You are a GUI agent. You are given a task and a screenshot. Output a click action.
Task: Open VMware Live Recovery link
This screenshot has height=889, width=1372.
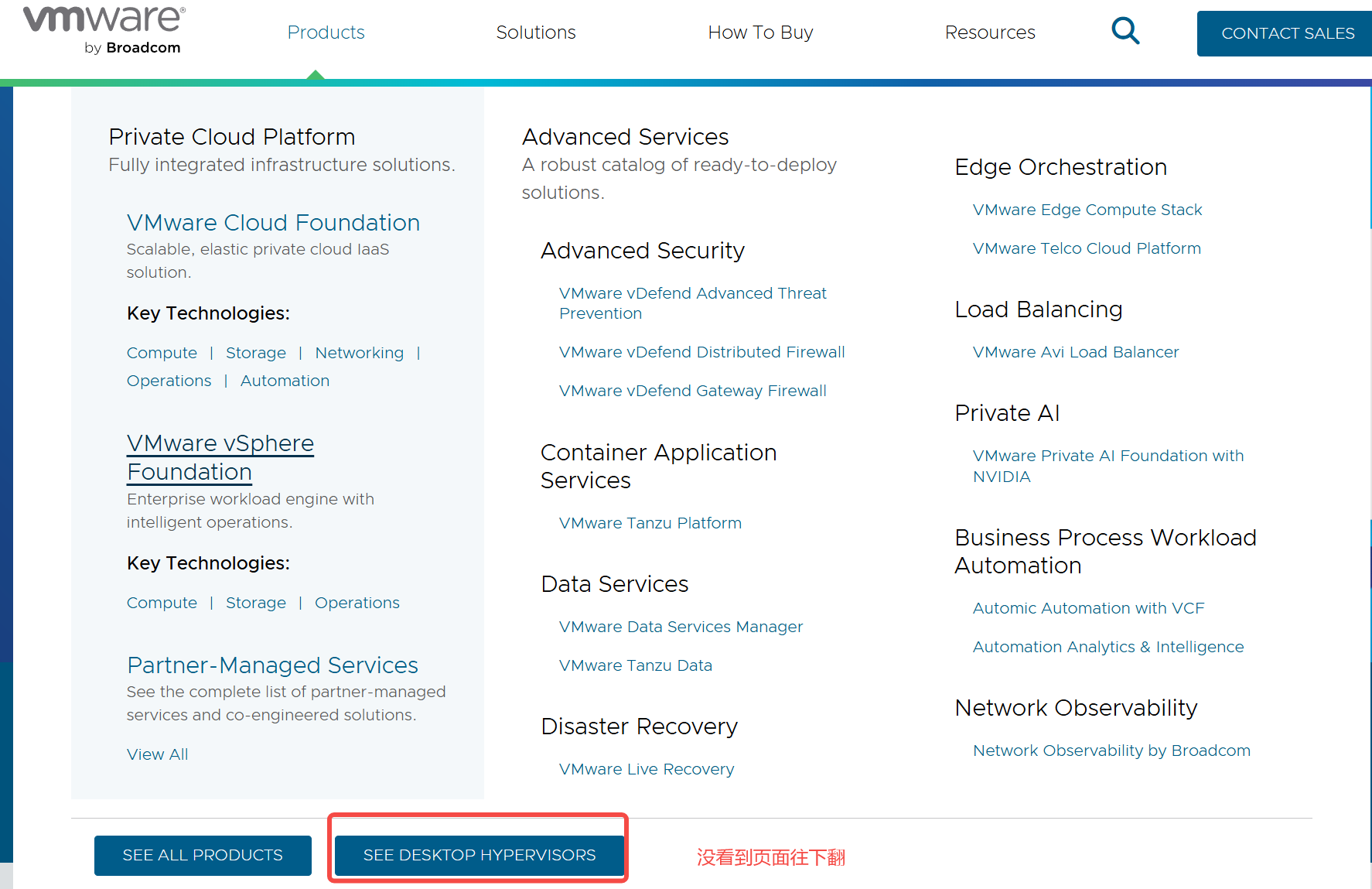(x=647, y=769)
